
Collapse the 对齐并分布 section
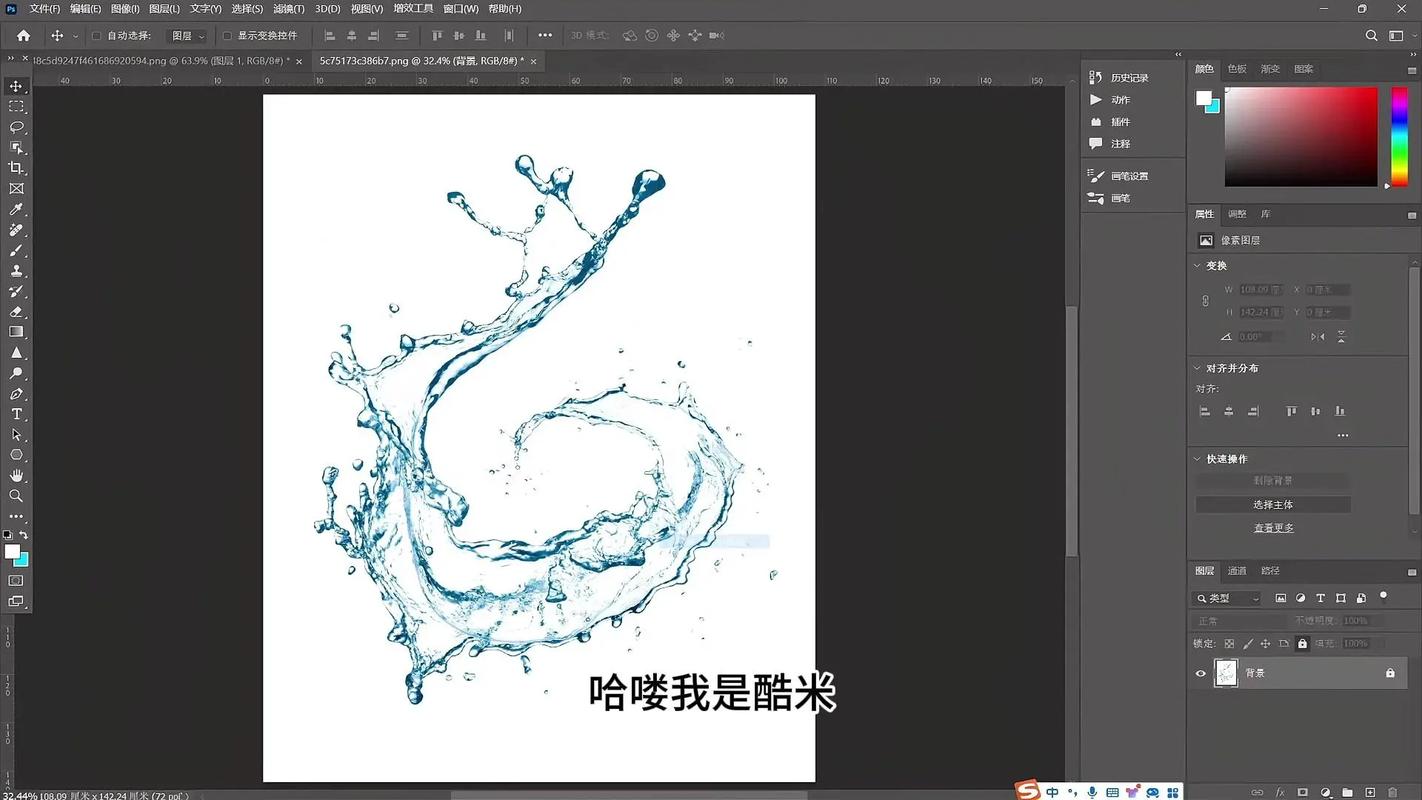(1197, 367)
